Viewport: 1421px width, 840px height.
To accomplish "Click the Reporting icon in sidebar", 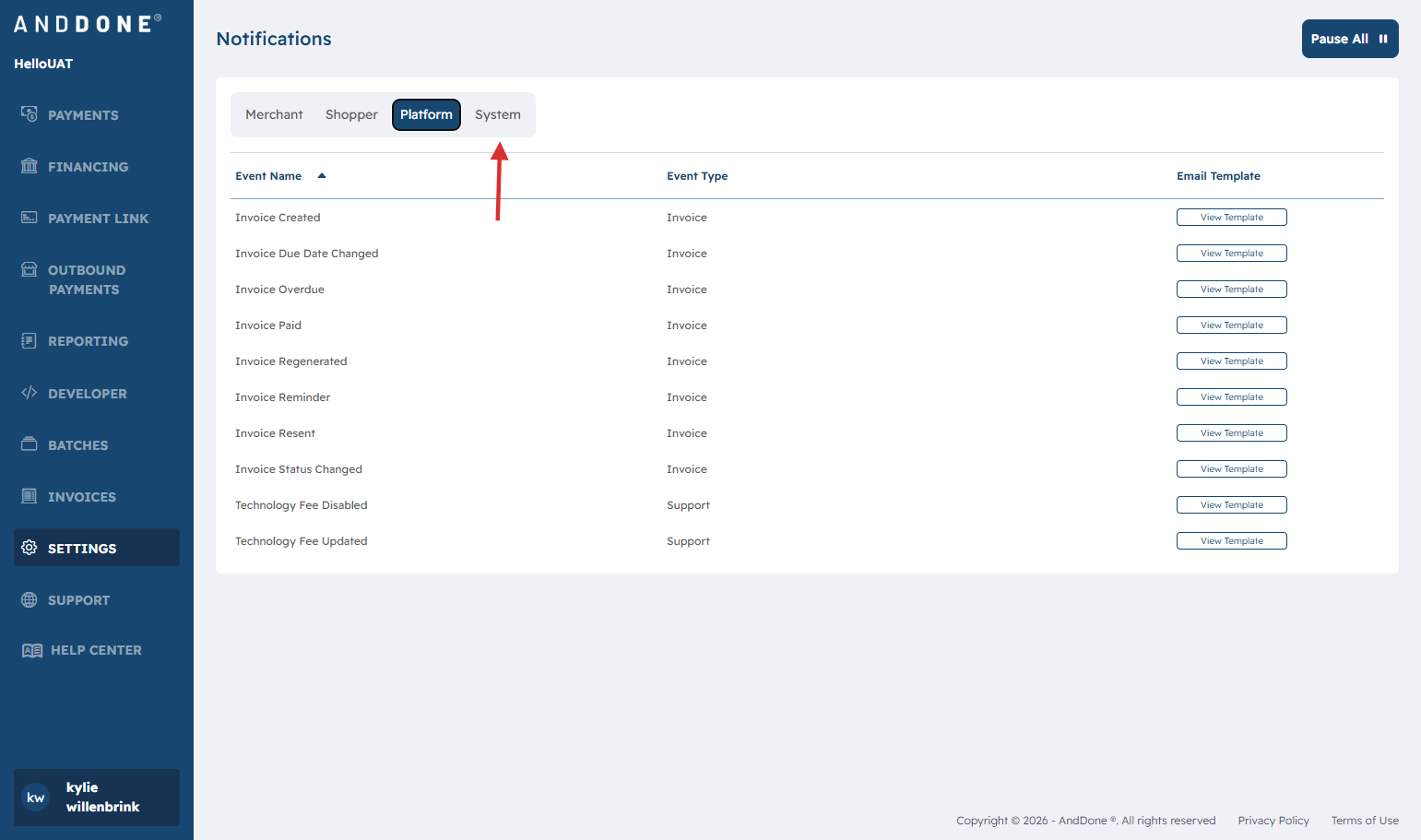I will coord(30,340).
